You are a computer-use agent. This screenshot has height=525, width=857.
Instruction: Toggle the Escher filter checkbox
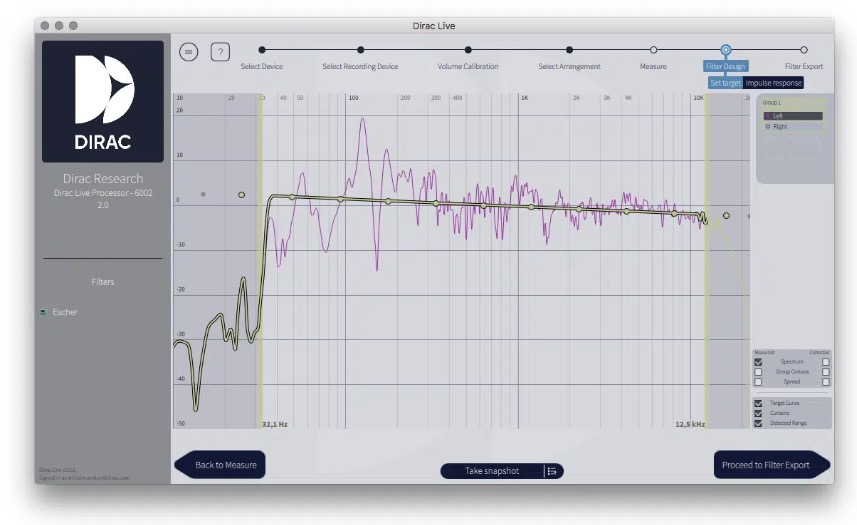tap(43, 312)
